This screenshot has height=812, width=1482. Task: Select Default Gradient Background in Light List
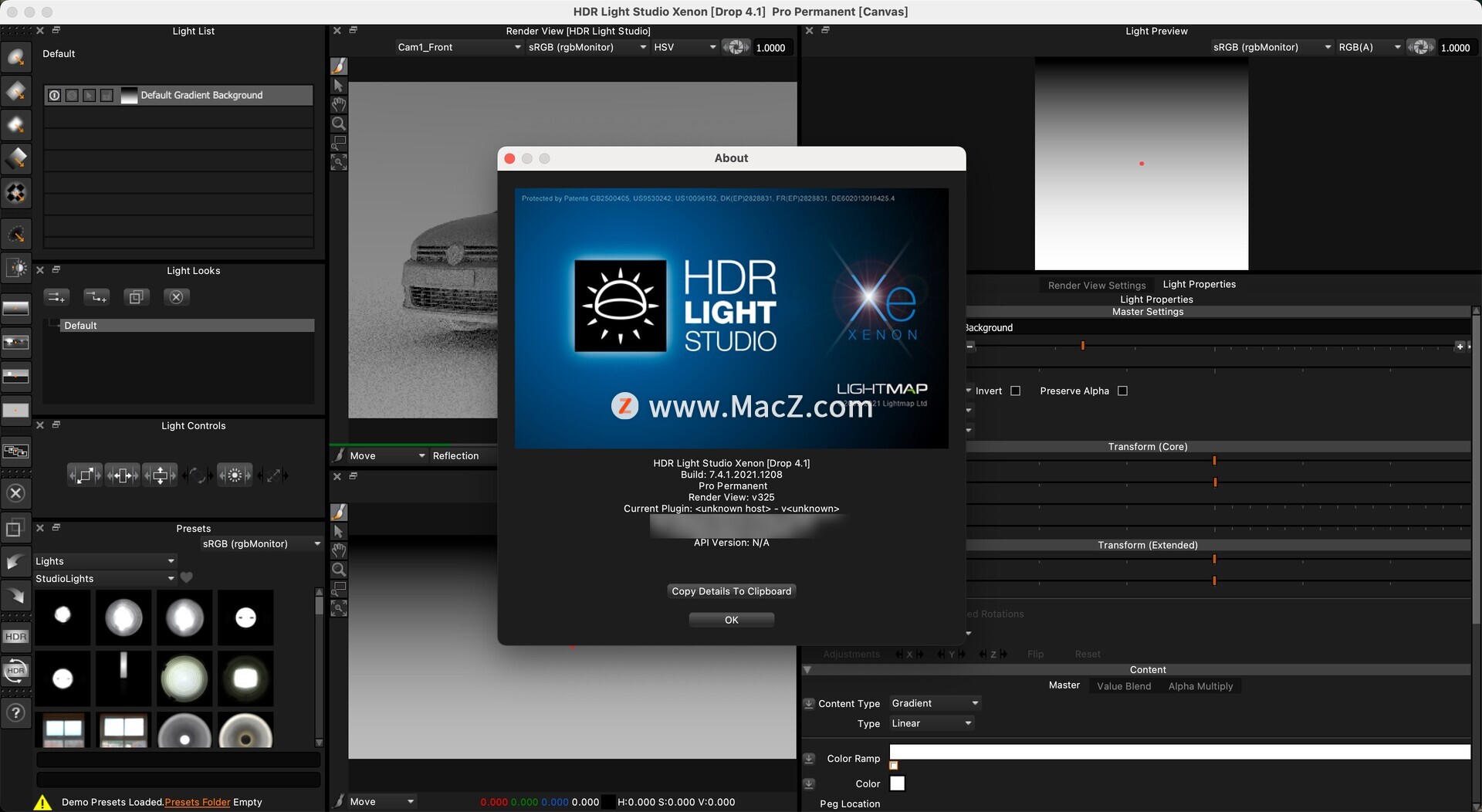[178, 96]
